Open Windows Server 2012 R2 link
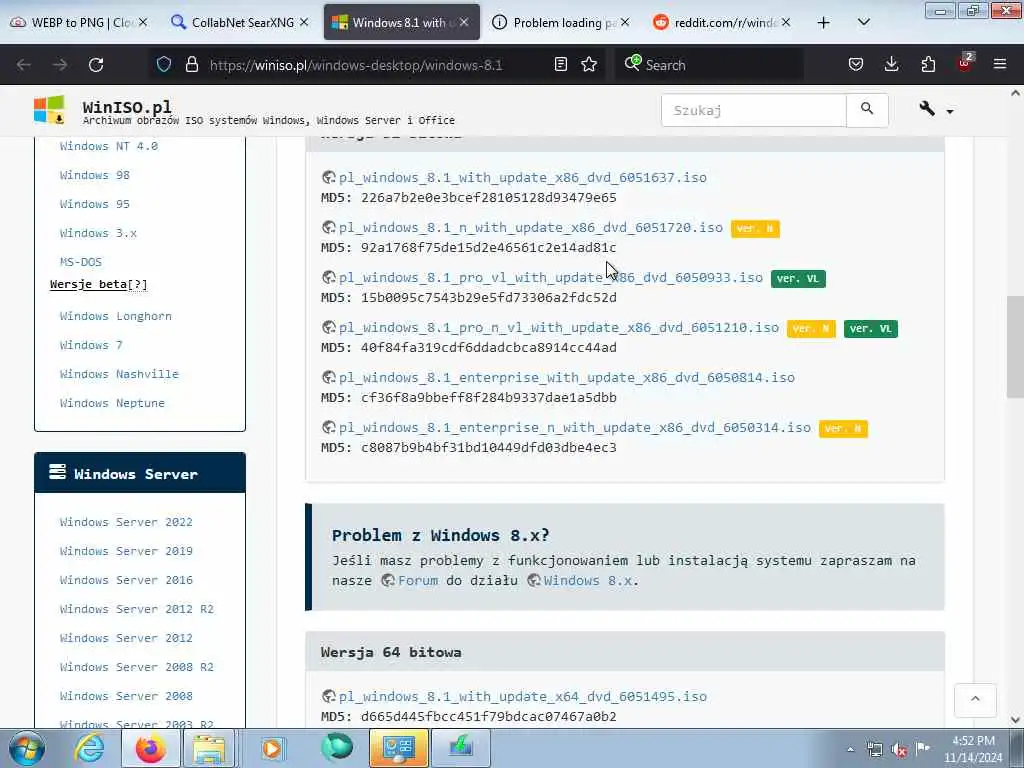Screen dimensions: 1024x768 [136, 609]
